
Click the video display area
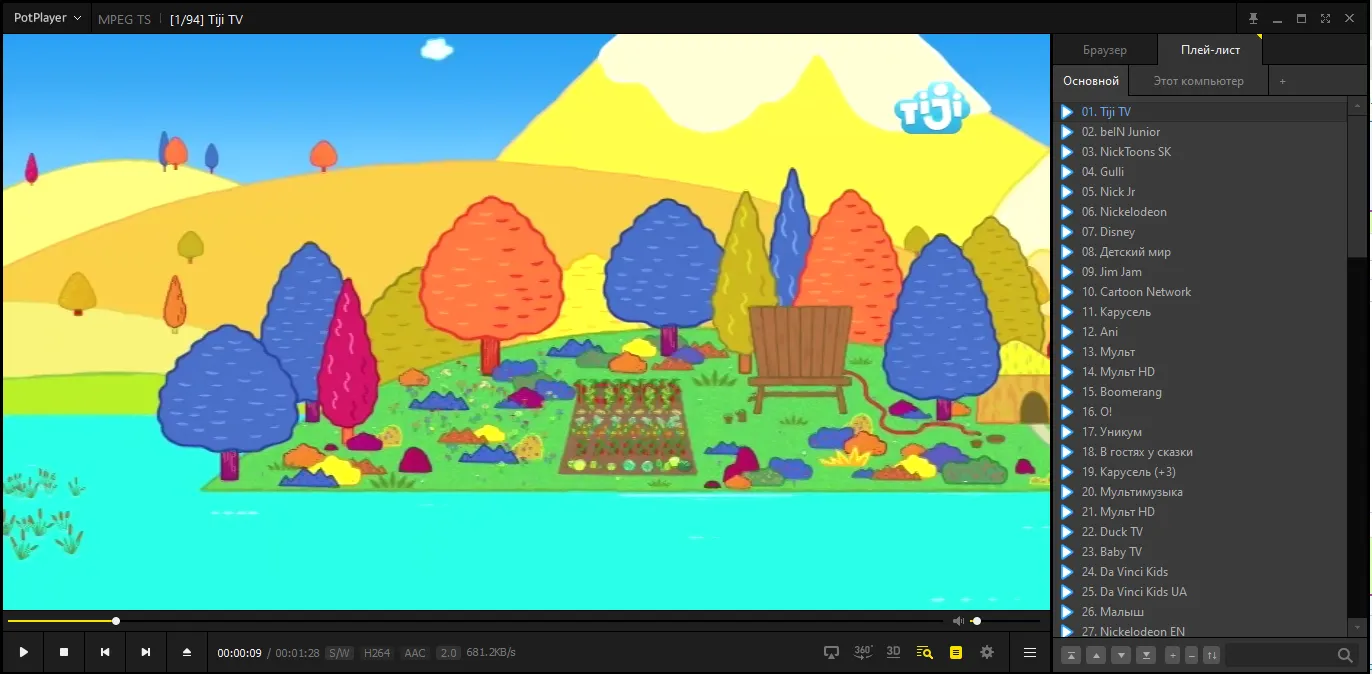(x=526, y=322)
